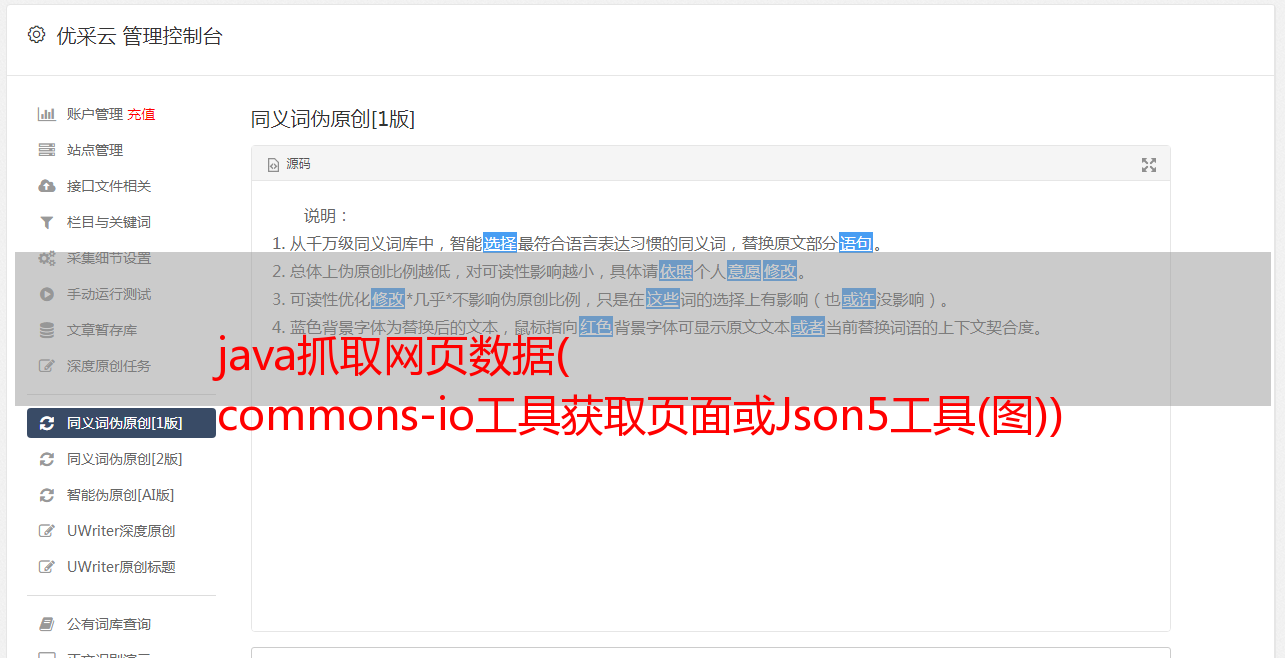The height and width of the screenshot is (658, 1285).
Task: Click the refresh icon beside 智能伪原创[AI版]
Action: point(46,495)
